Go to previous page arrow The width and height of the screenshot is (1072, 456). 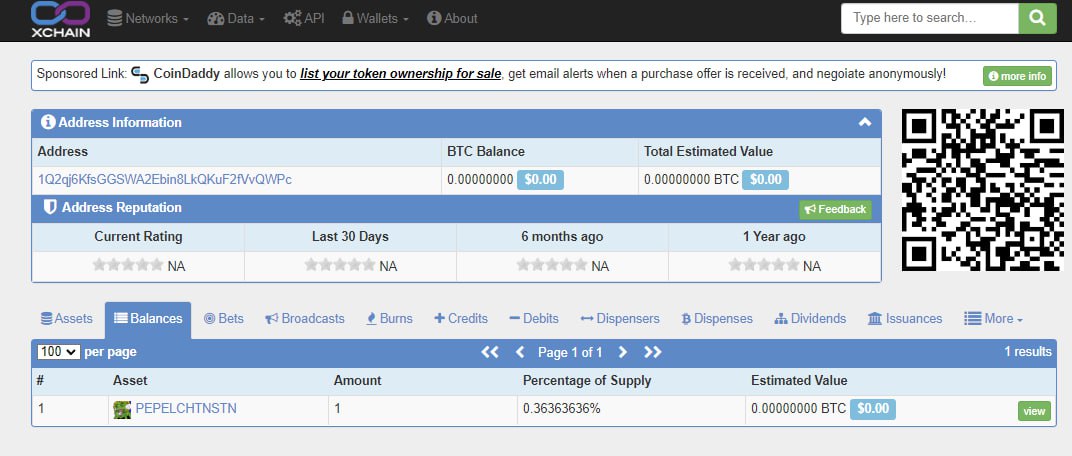520,352
